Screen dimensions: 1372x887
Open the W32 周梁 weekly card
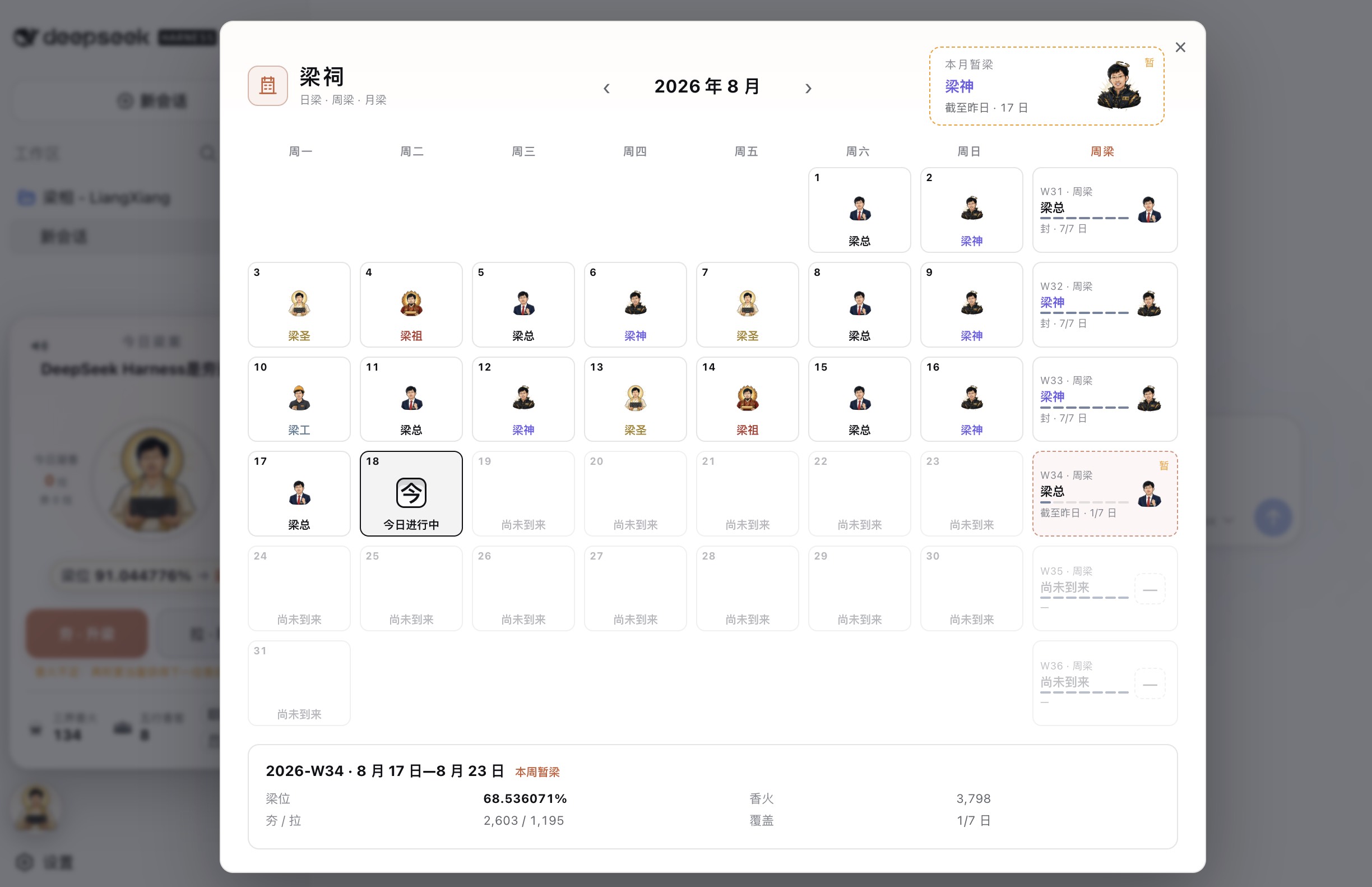(x=1105, y=304)
